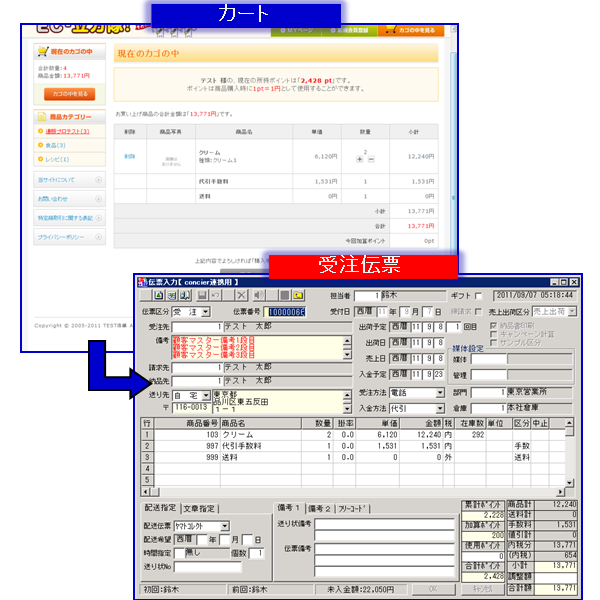Select row 1 header in item grid
600x600 pixels.
(147, 435)
